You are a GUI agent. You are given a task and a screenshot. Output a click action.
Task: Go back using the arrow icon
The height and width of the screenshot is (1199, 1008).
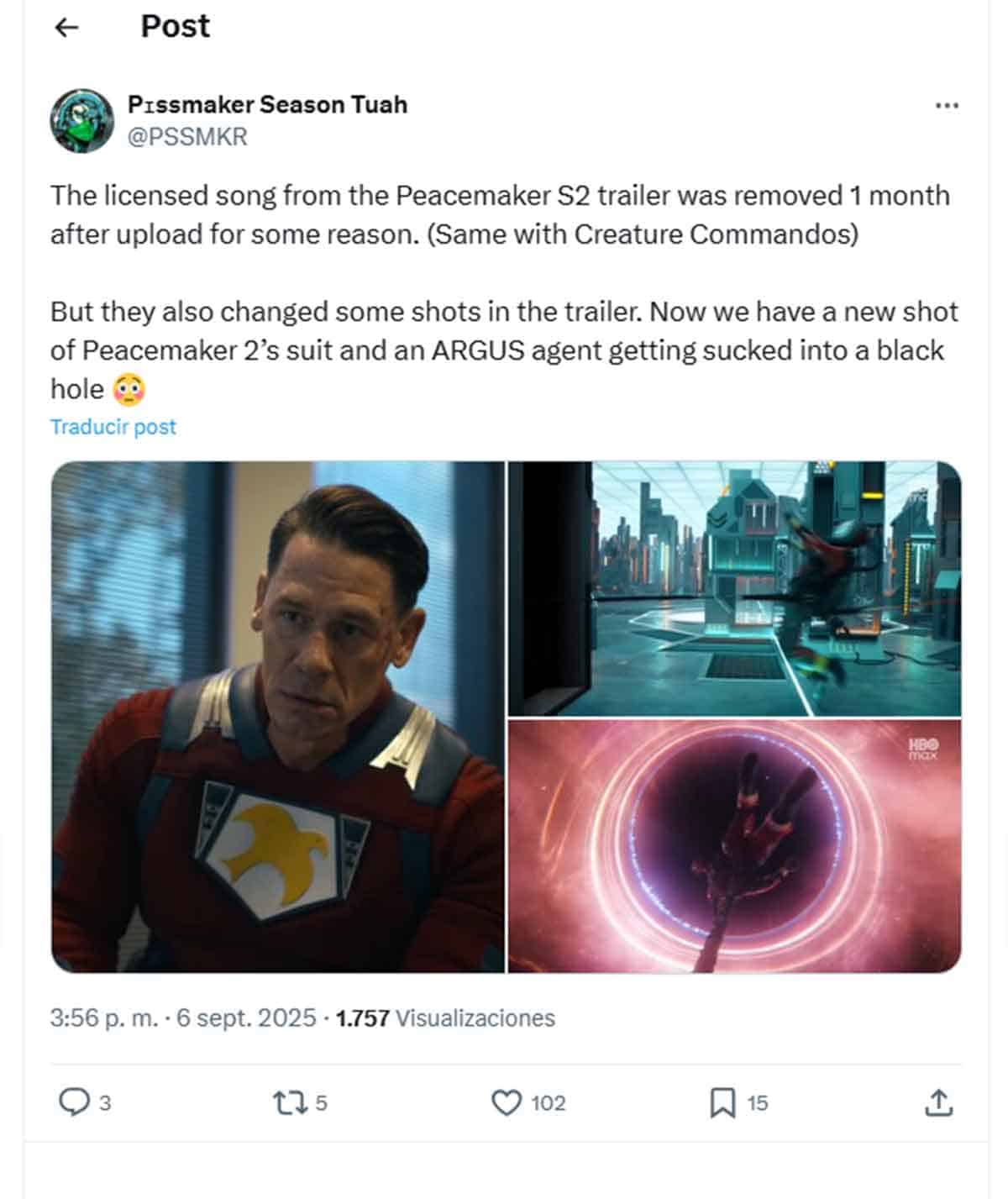(x=67, y=25)
